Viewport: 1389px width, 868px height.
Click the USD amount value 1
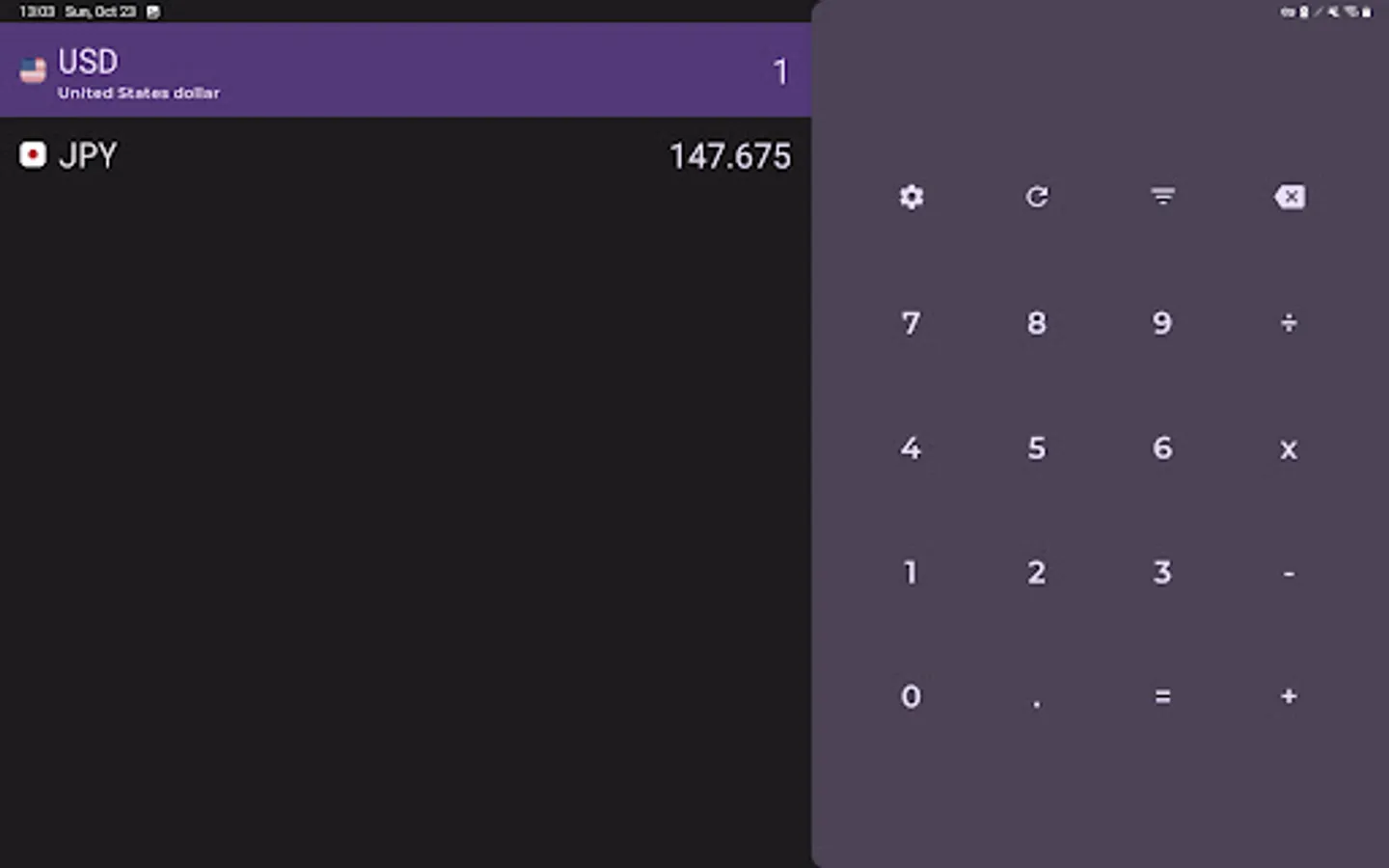780,71
